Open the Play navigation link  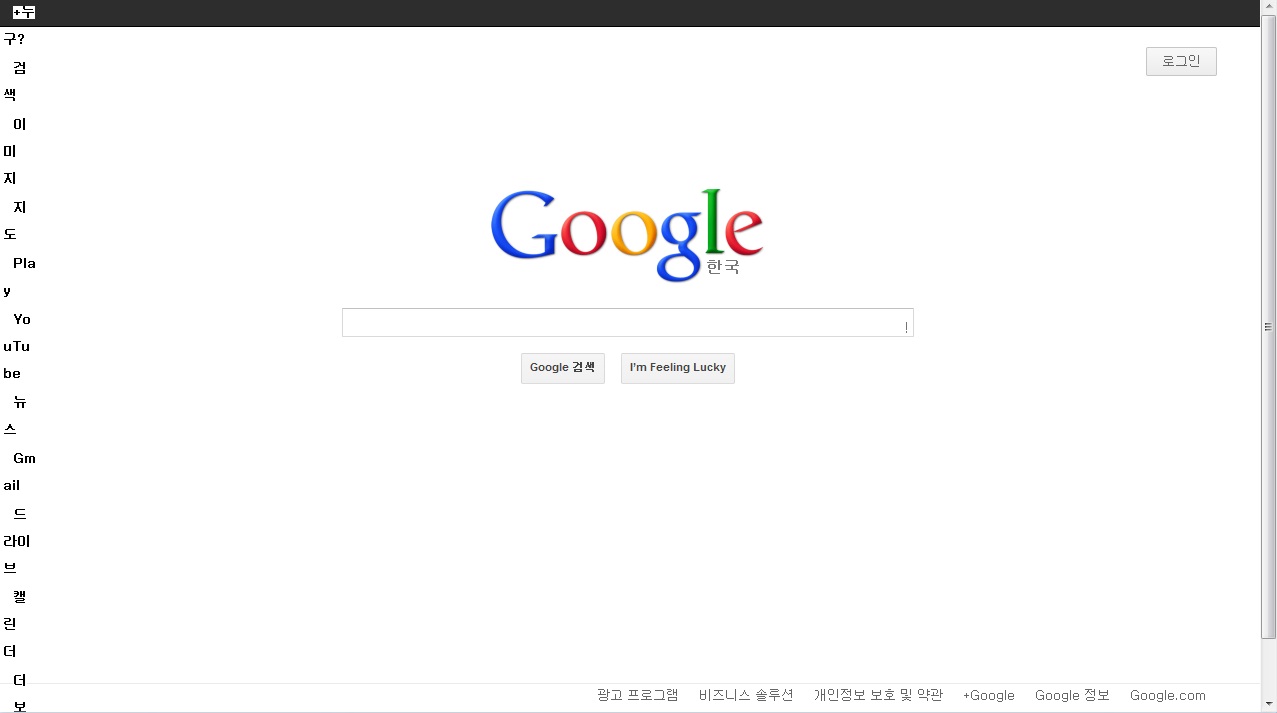pyautogui.click(x=19, y=277)
